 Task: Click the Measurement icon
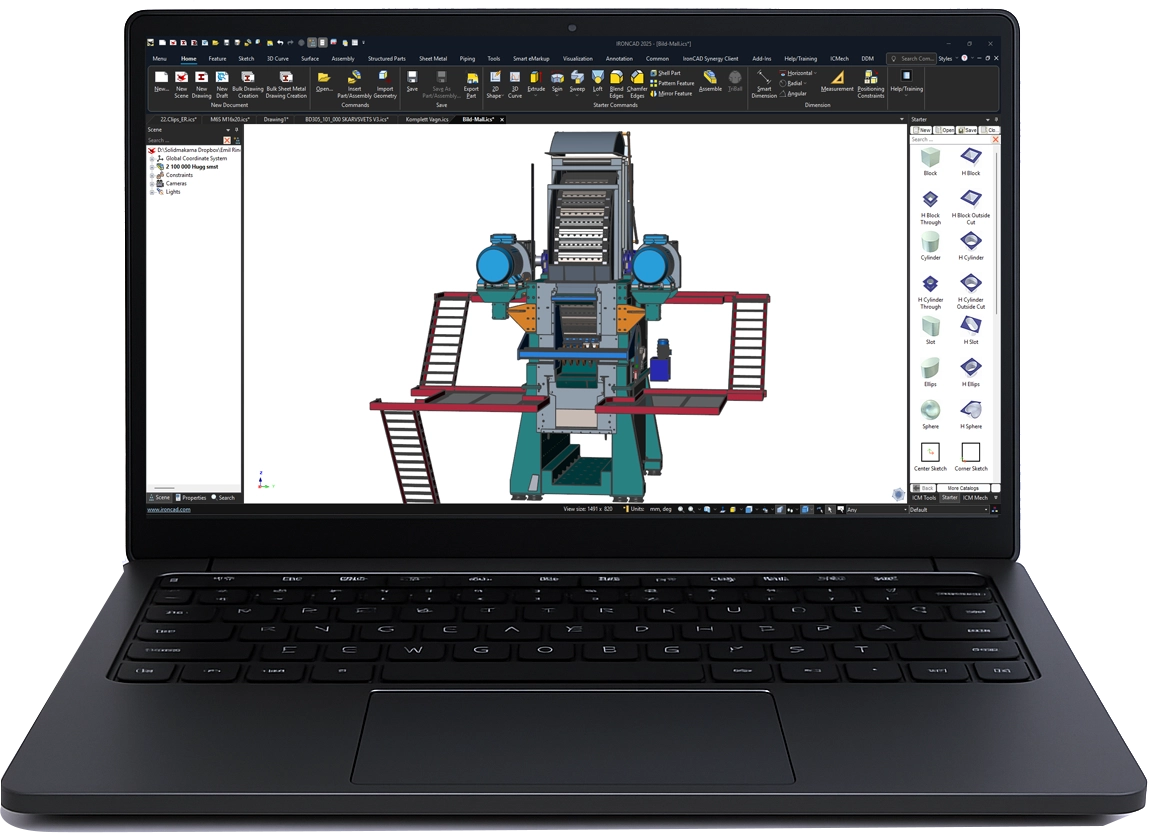coord(837,78)
